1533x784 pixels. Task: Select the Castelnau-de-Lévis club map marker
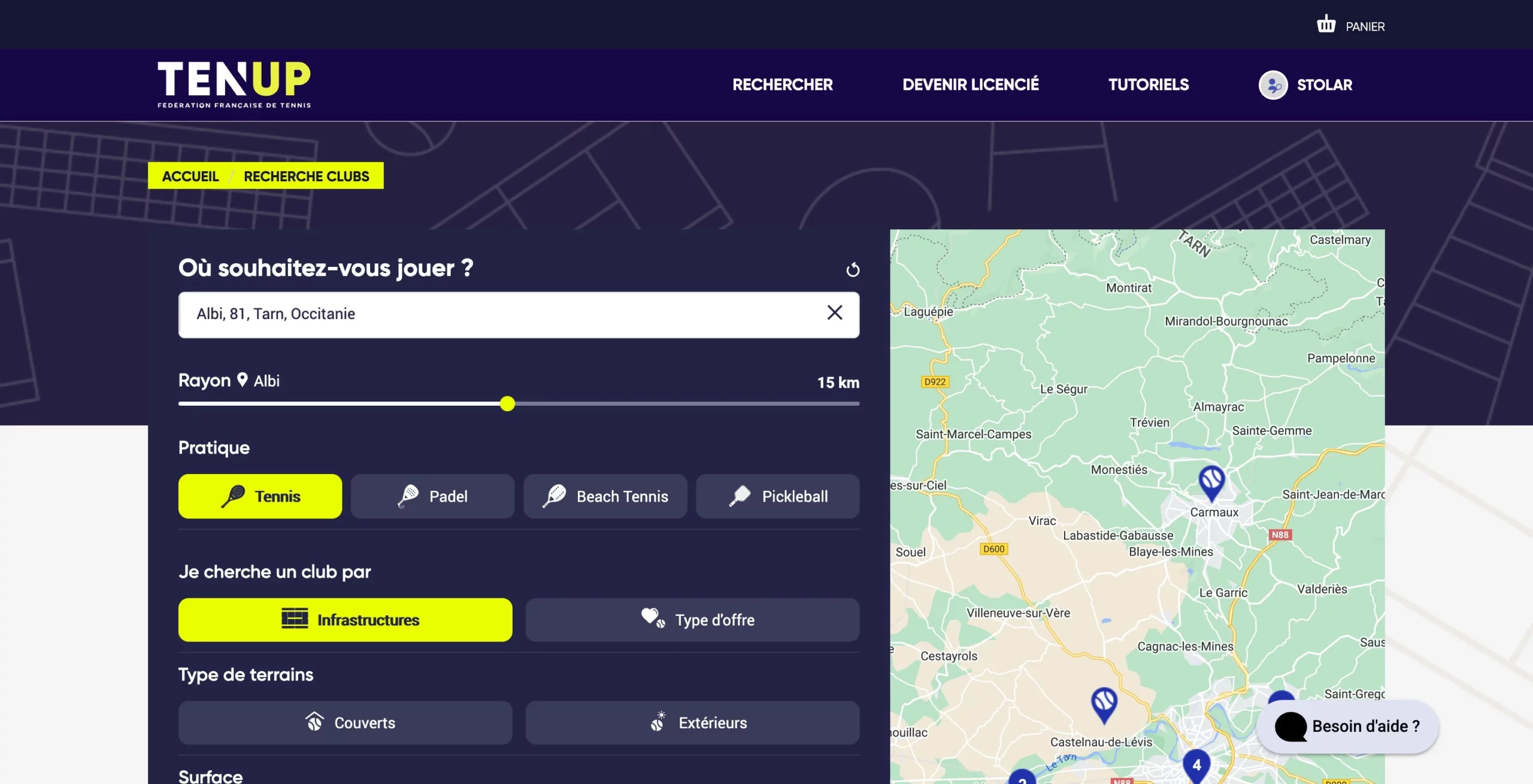click(1104, 704)
